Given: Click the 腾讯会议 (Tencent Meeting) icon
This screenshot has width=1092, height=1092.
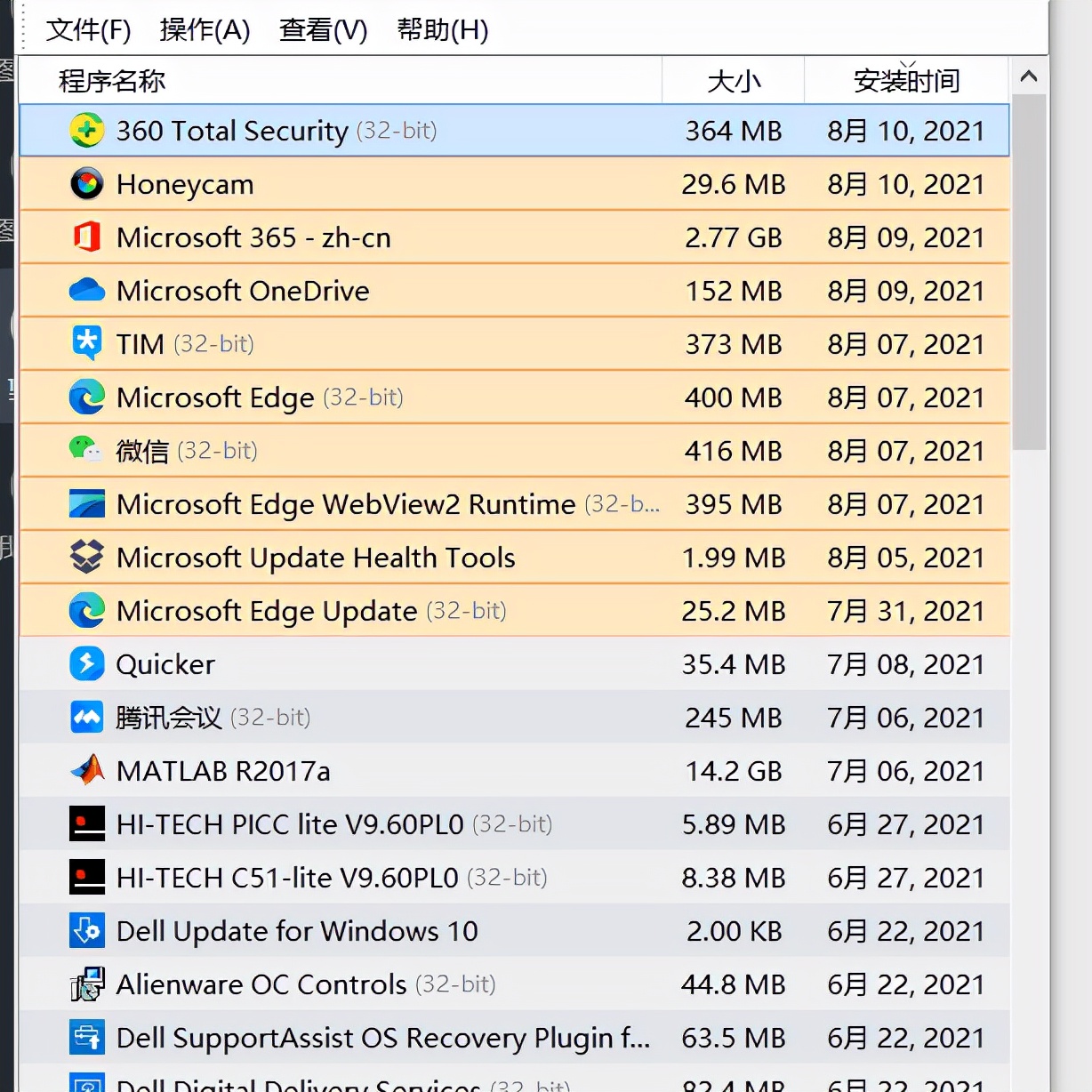Looking at the screenshot, I should coord(86,718).
